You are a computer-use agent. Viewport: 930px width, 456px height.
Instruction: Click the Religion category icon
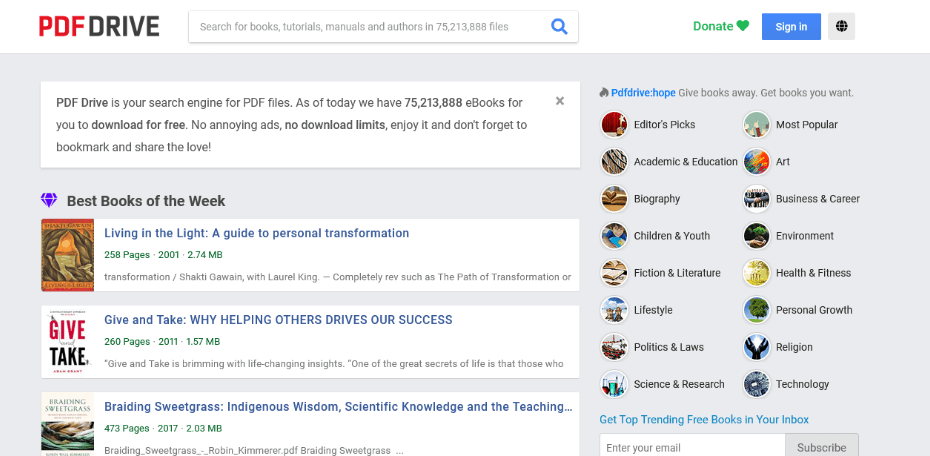point(756,347)
